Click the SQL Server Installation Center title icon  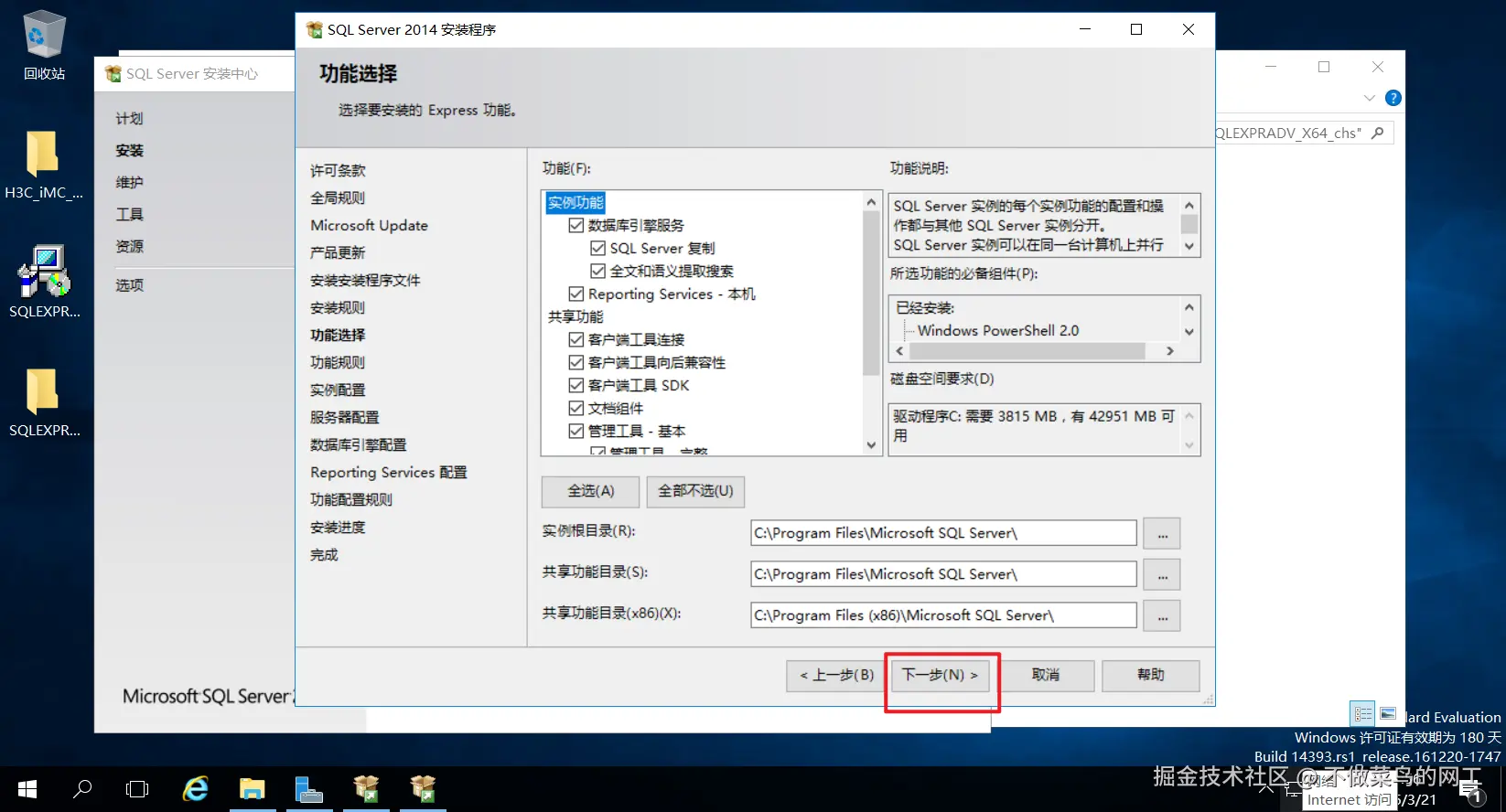coord(113,73)
